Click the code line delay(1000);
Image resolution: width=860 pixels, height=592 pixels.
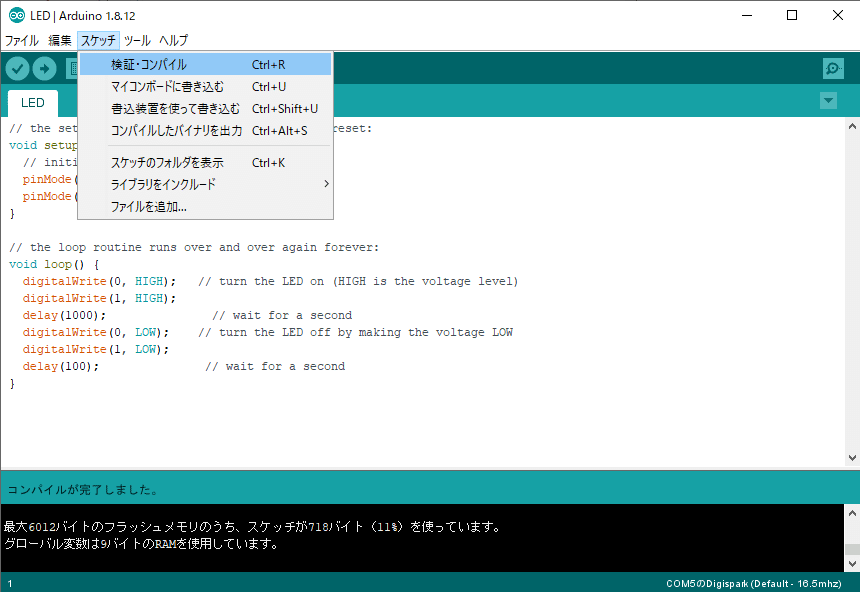[x=64, y=315]
